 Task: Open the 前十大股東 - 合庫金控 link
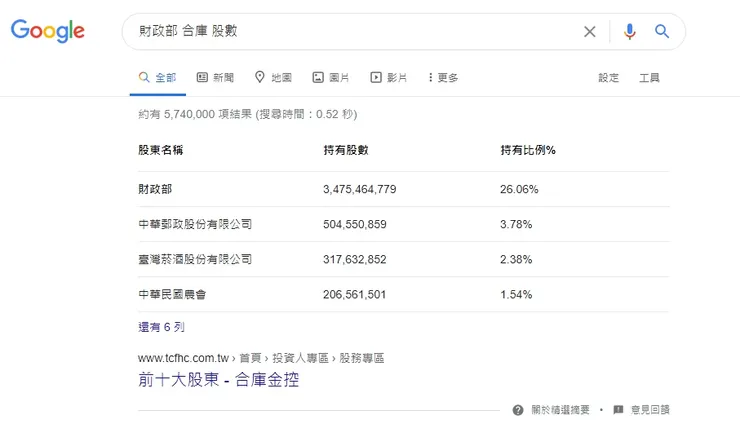[219, 380]
